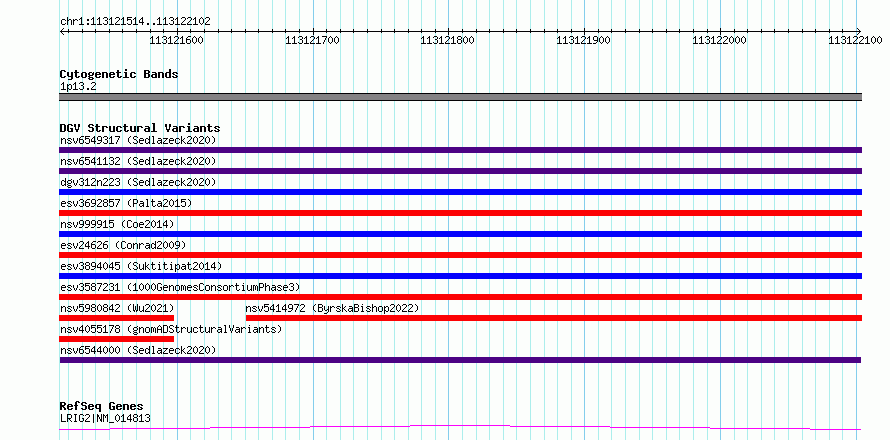Viewport: 890px width, 440px height.
Task: Click the blue bar under dgv312n223
Action: click(x=461, y=192)
